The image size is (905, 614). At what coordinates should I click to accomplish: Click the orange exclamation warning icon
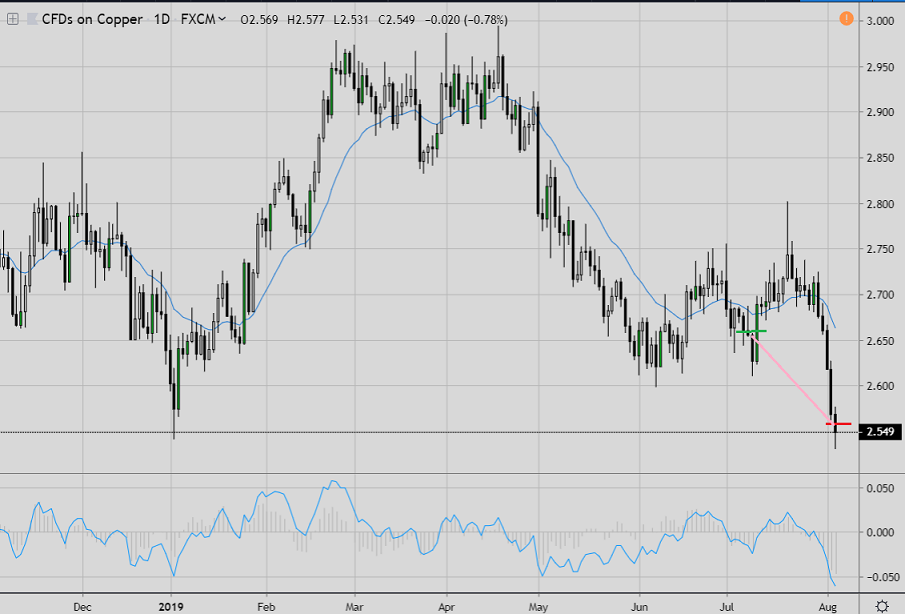click(x=846, y=18)
